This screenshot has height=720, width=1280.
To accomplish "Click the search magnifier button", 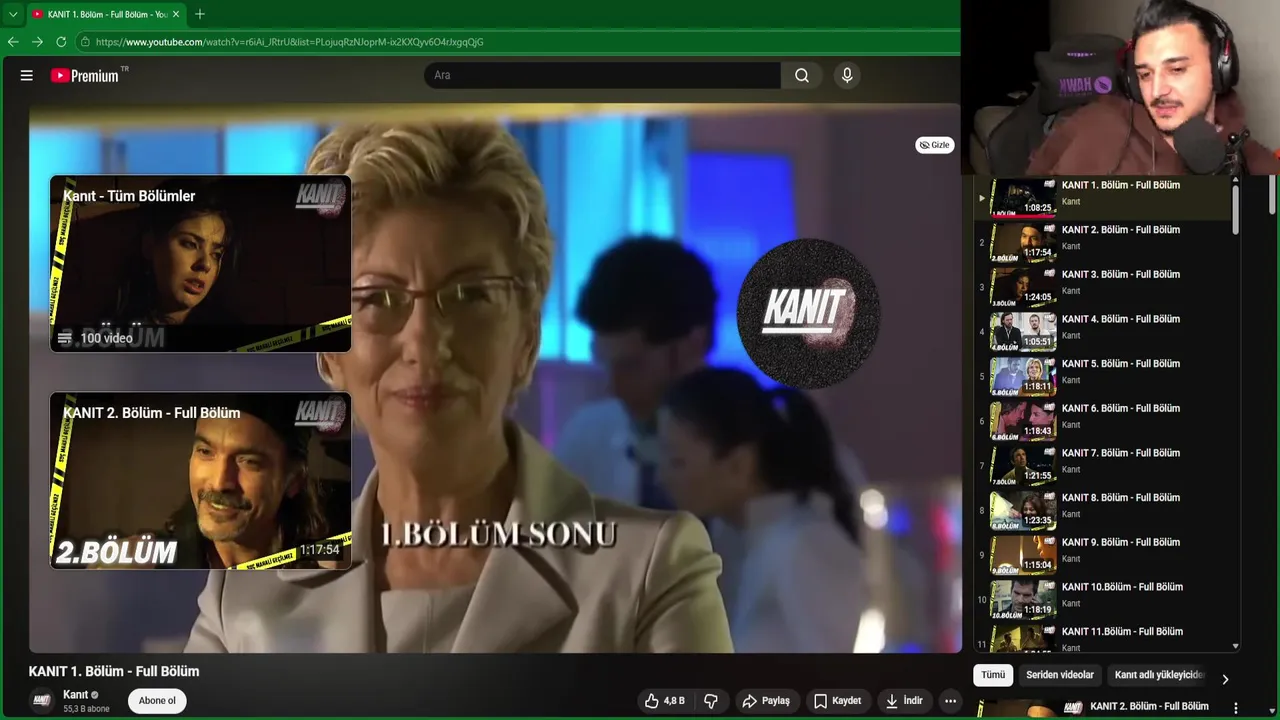I will coord(802,75).
